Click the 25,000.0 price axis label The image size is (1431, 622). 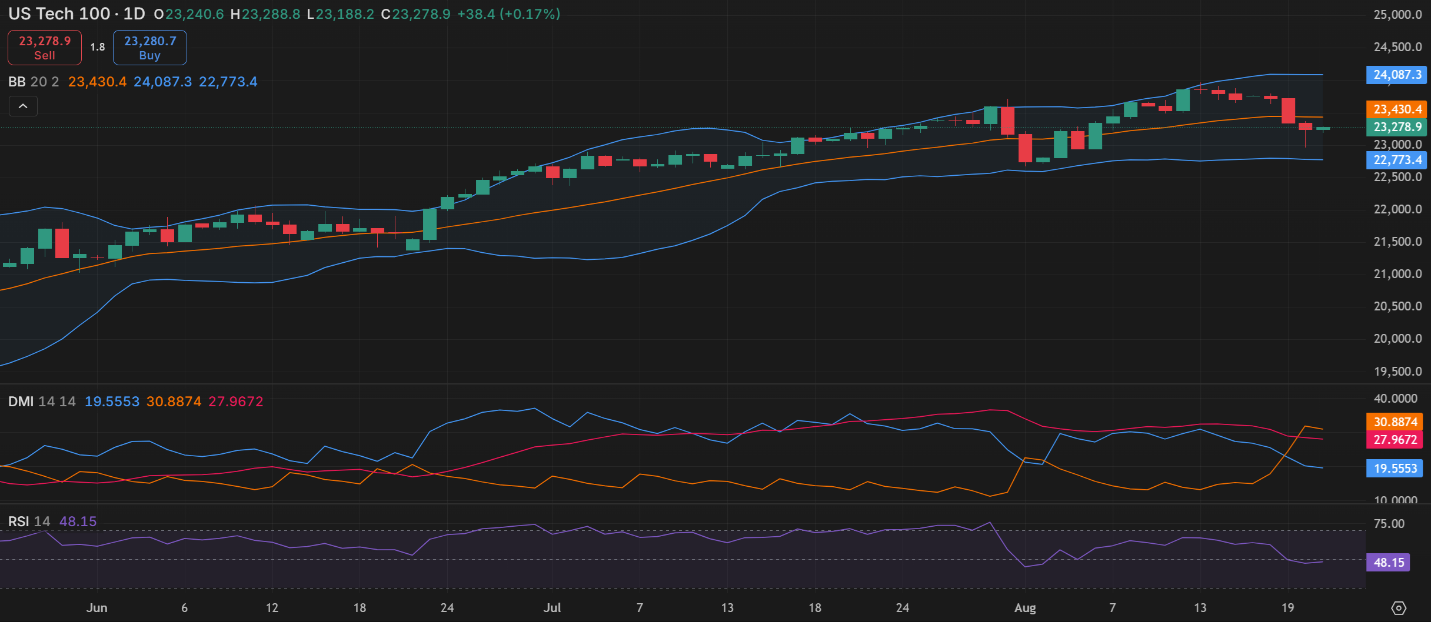(x=1400, y=15)
